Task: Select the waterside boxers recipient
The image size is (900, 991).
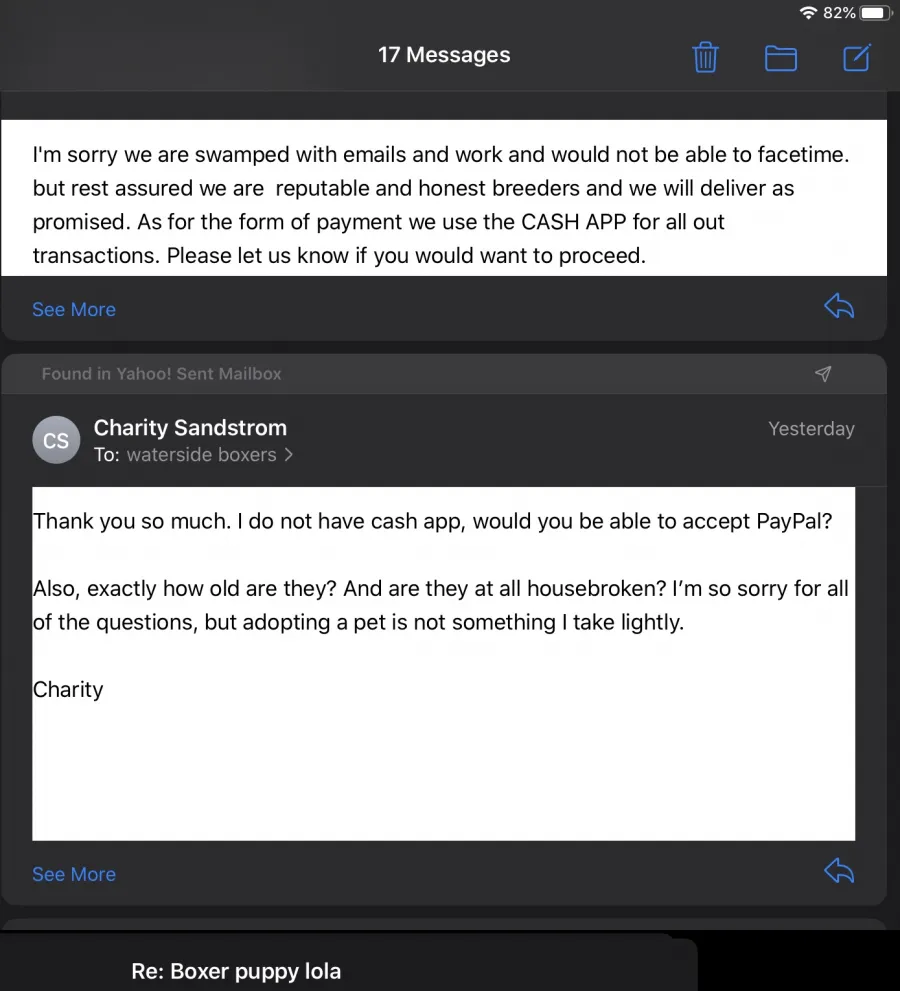Action: (201, 455)
